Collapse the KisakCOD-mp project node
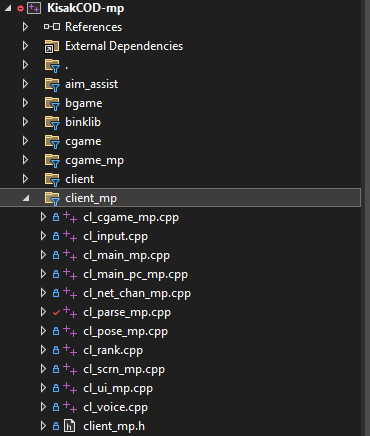 (x=8, y=8)
